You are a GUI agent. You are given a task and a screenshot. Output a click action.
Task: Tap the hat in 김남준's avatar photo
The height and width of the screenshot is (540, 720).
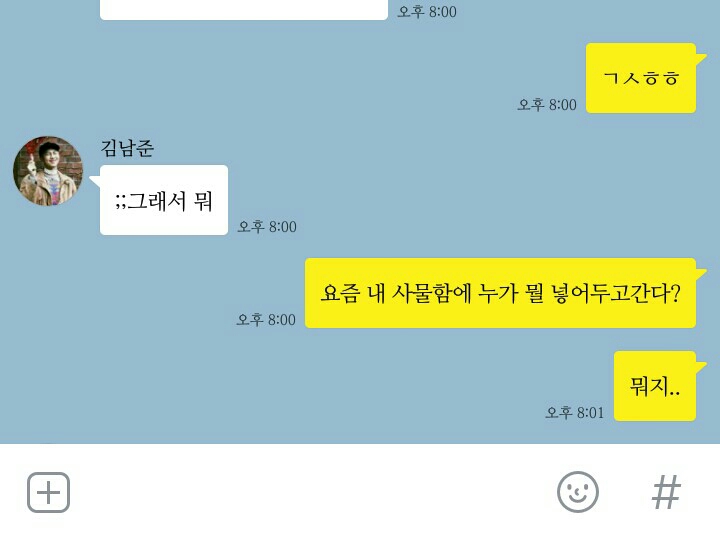pyautogui.click(x=48, y=148)
